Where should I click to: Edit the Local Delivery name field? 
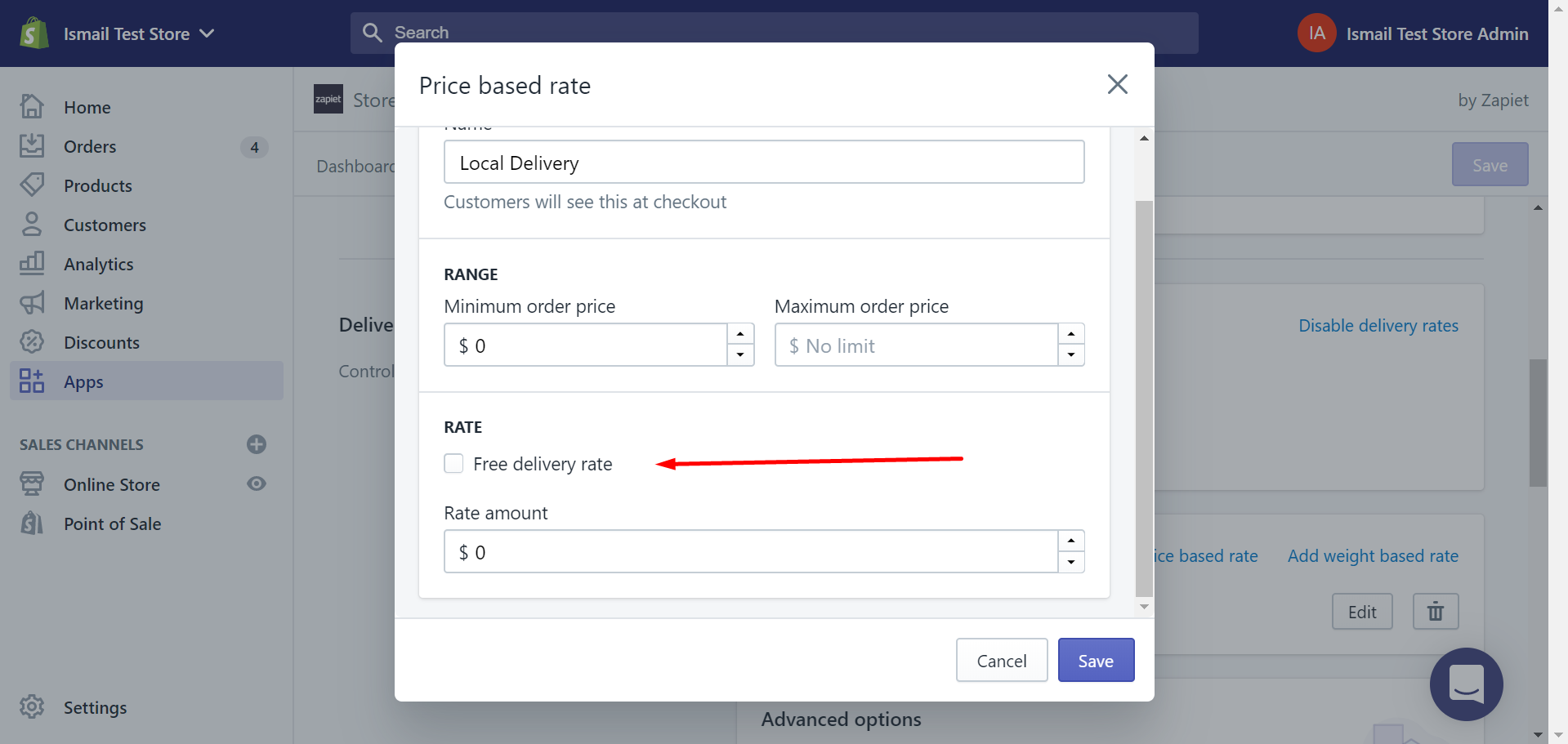tap(764, 163)
